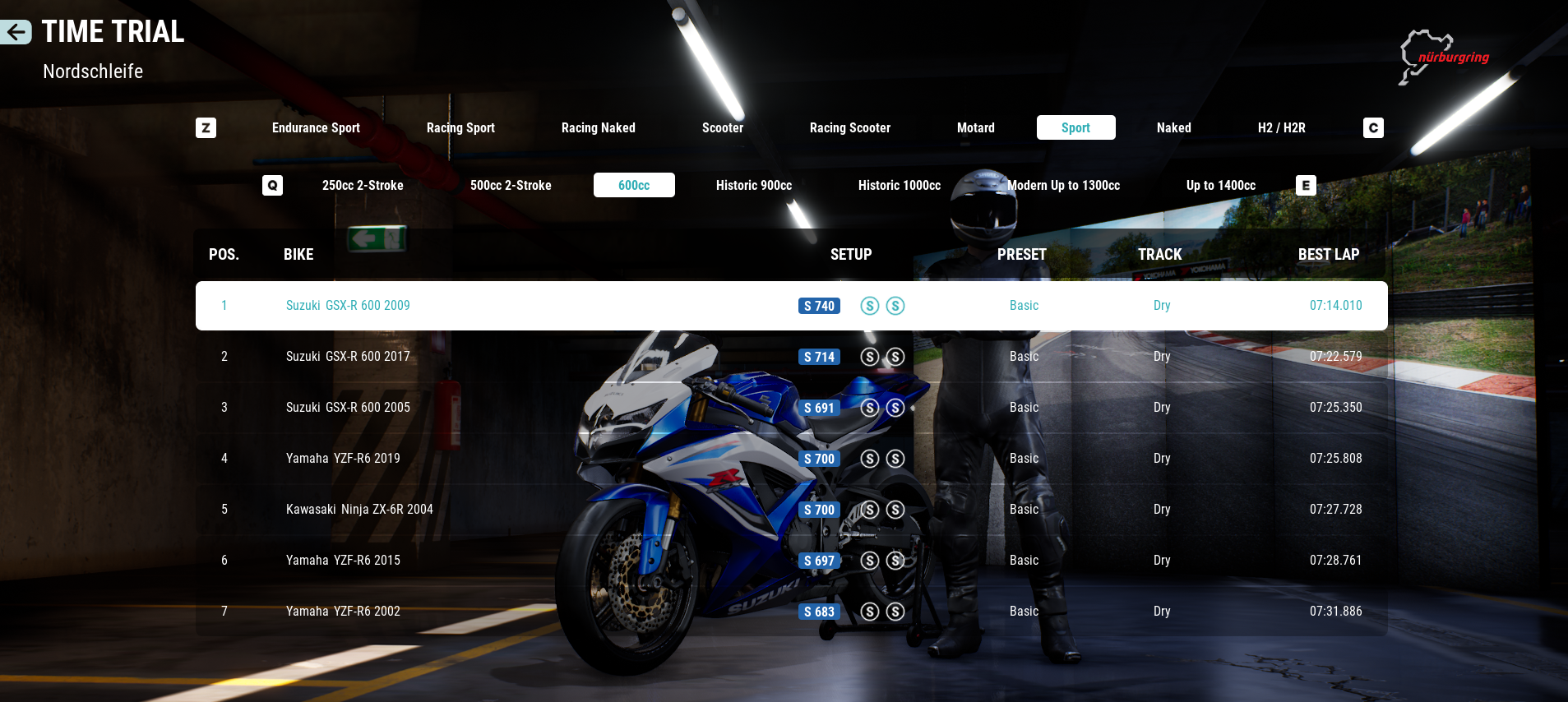Screen dimensions: 1568x702
Task: Click the 07:27.728 best lap time
Action: (1336, 510)
